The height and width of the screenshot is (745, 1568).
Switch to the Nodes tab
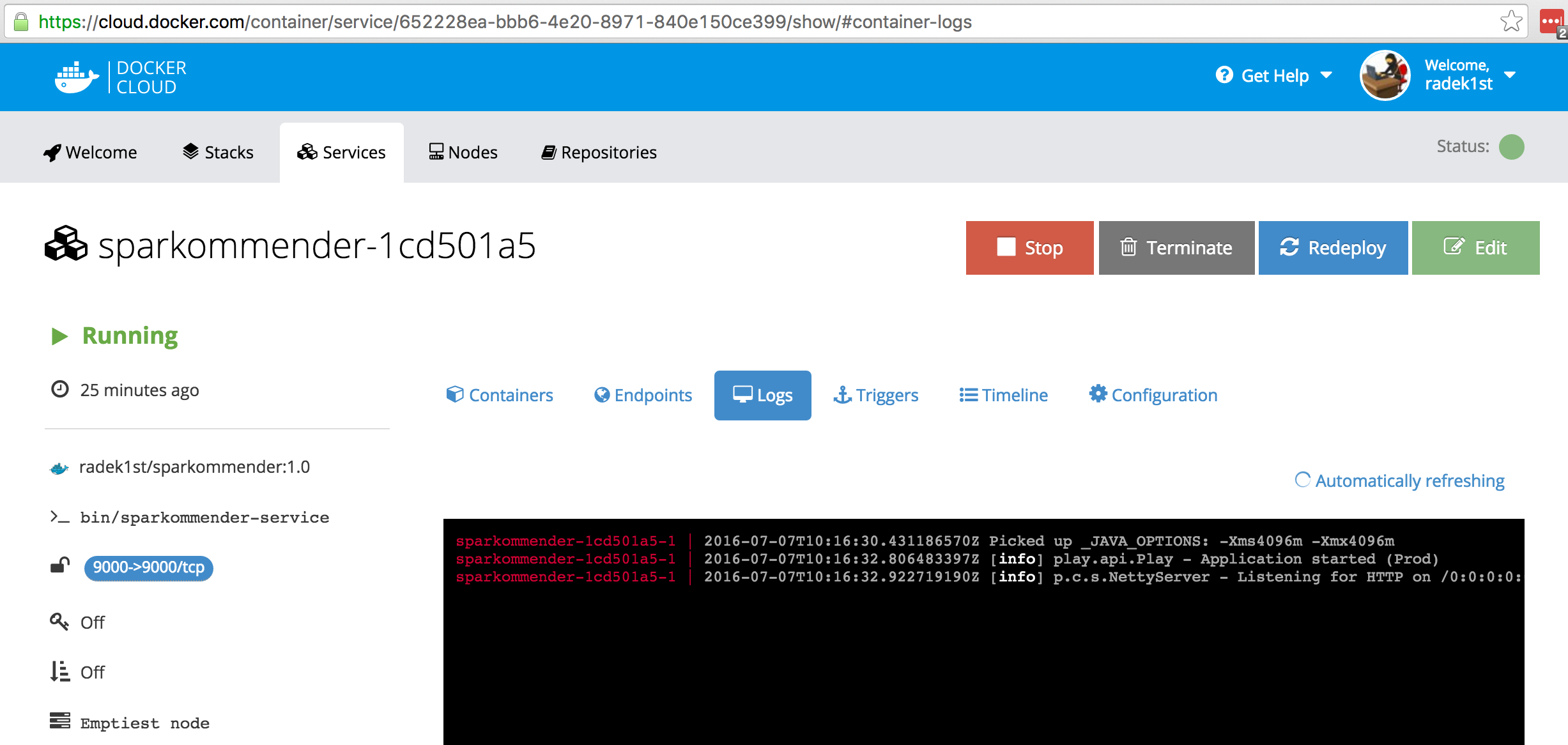coord(463,153)
